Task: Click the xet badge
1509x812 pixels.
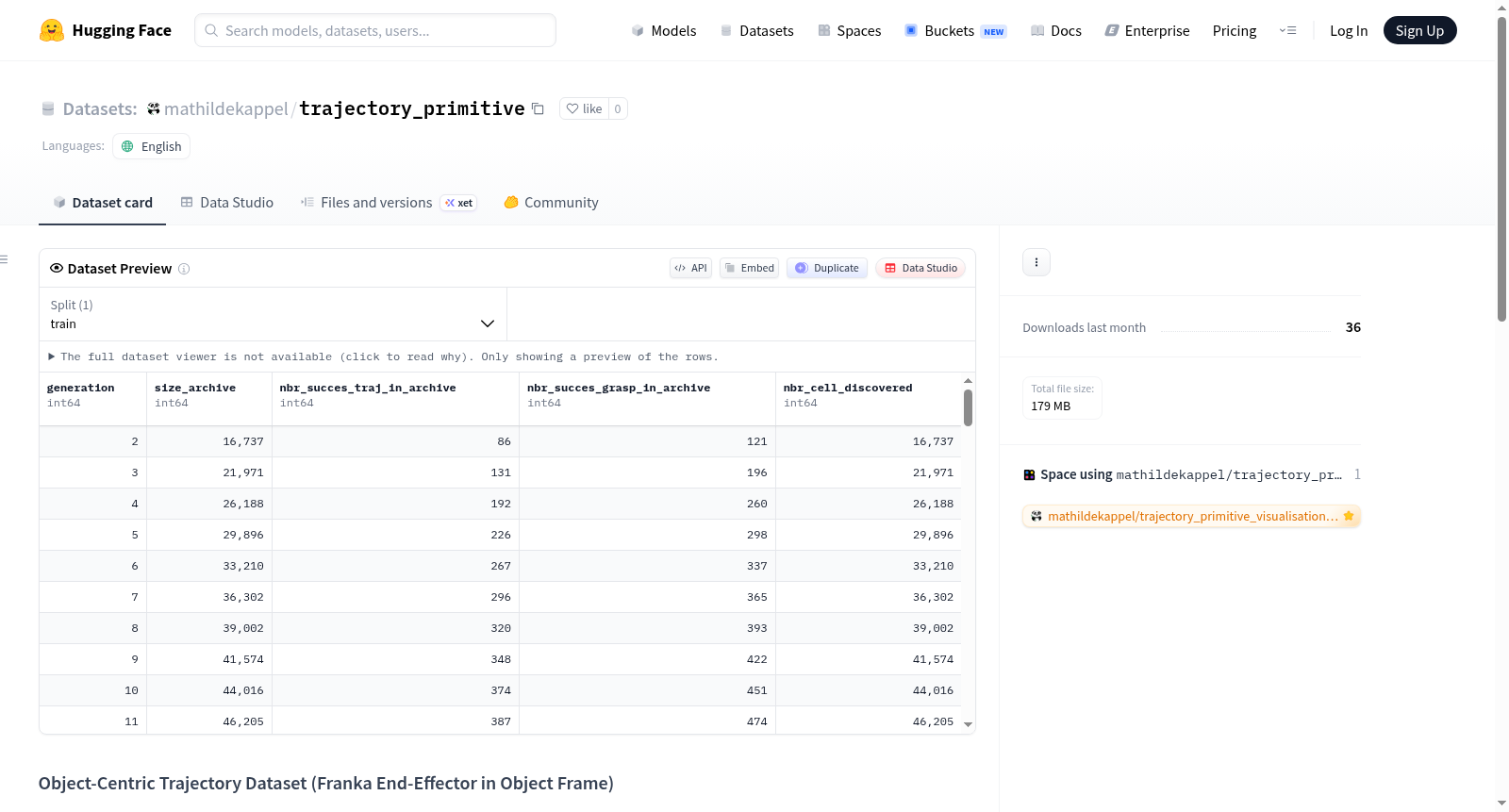Action: click(459, 203)
